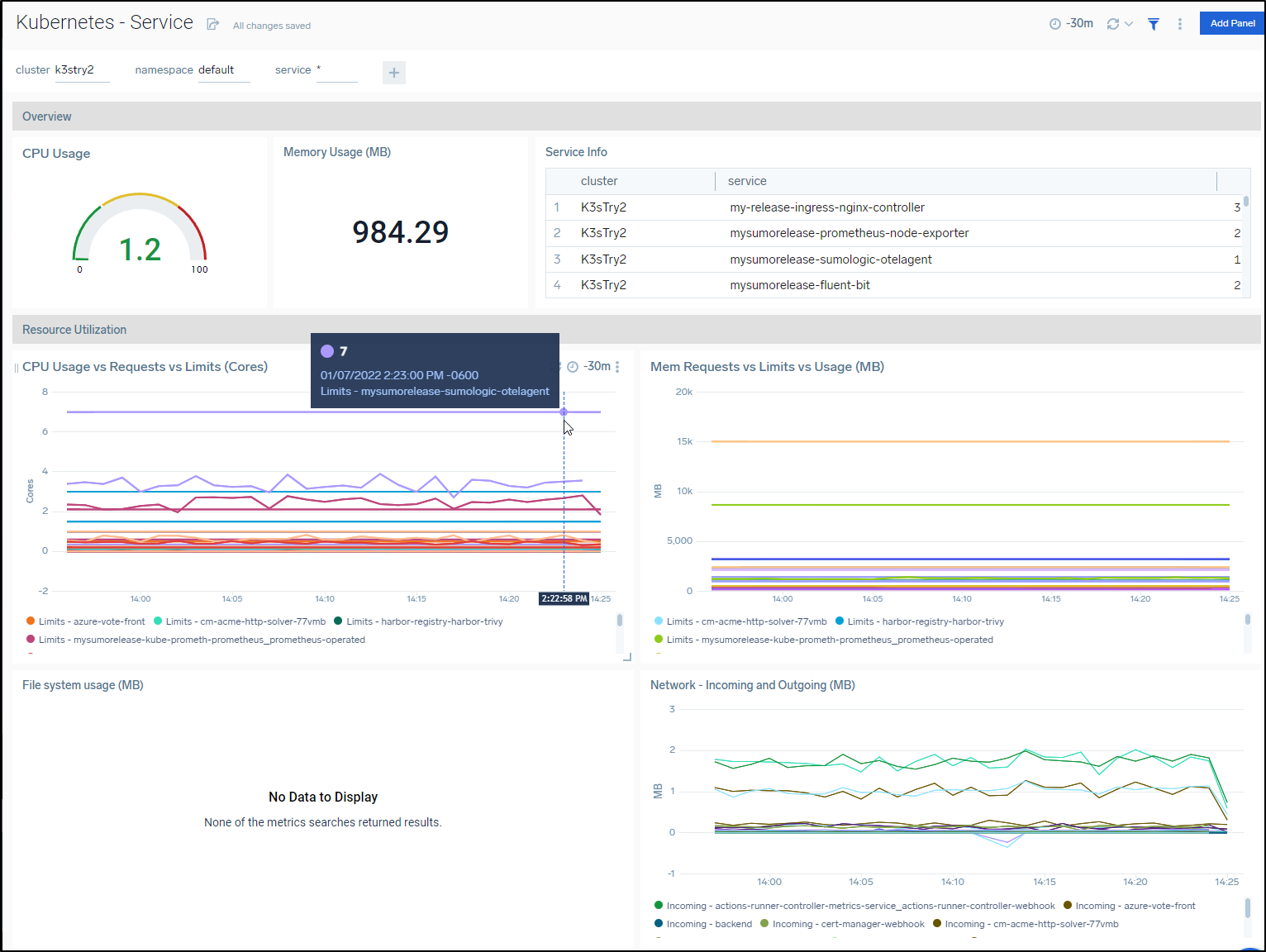Toggle Mem legend Limits - cm-acme-http-solver-77vmb
The height and width of the screenshot is (952, 1266).
(x=740, y=621)
